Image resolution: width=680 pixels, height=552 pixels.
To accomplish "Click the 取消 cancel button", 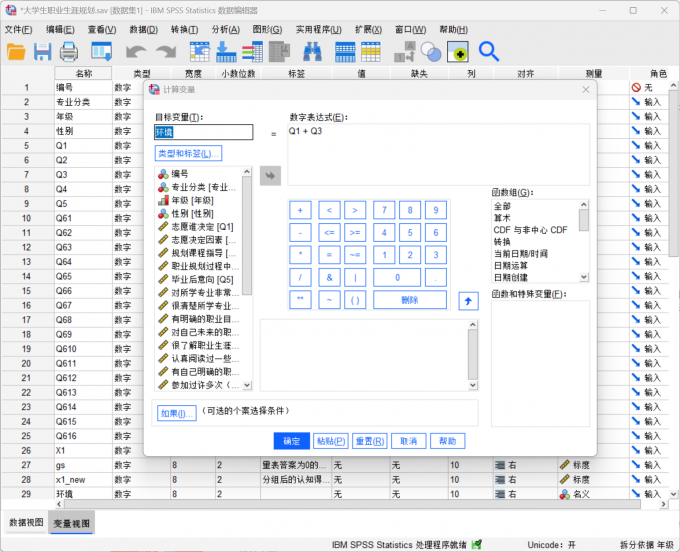I will coord(409,441).
